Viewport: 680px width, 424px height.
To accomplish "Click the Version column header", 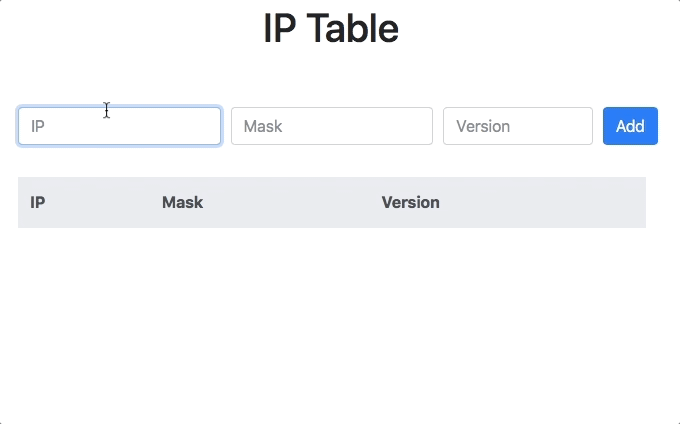I will [411, 202].
